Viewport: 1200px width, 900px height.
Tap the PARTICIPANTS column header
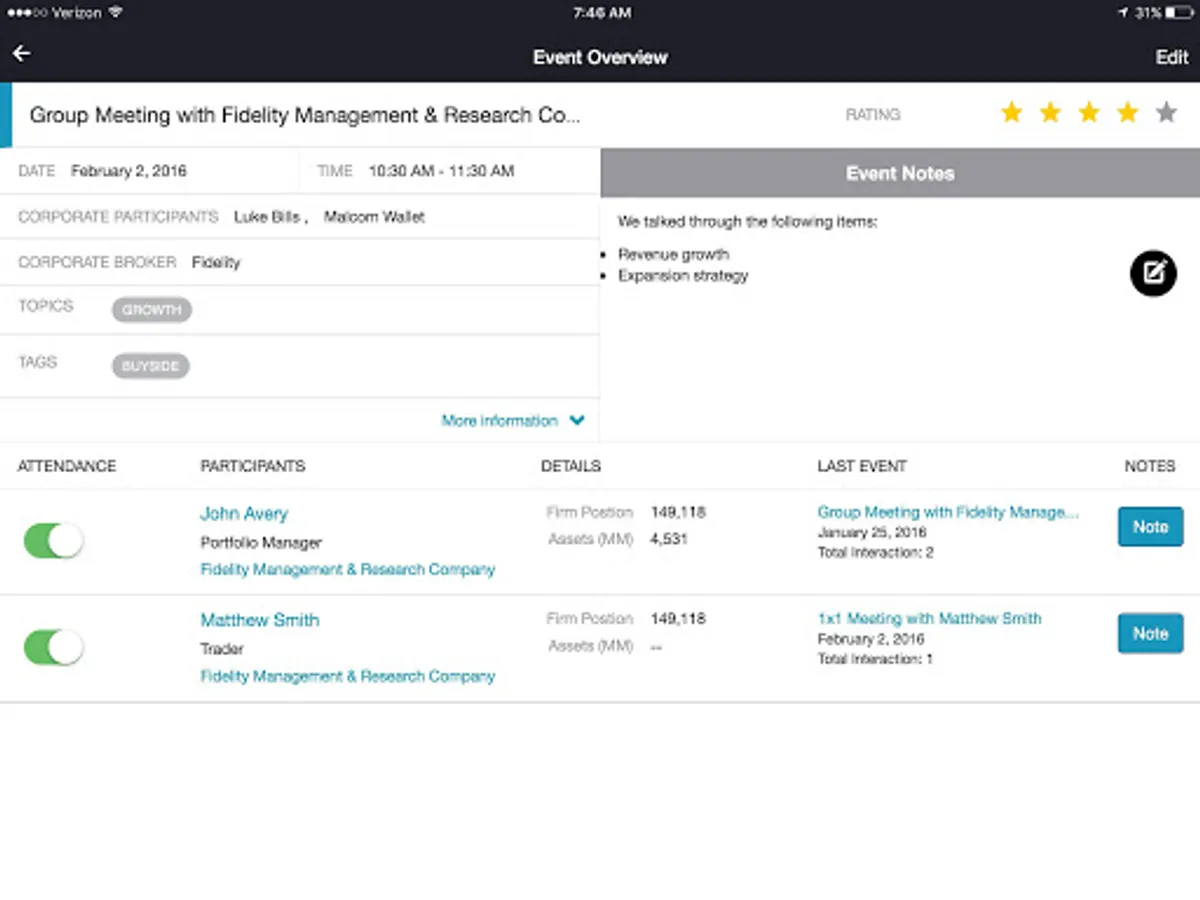tap(253, 466)
